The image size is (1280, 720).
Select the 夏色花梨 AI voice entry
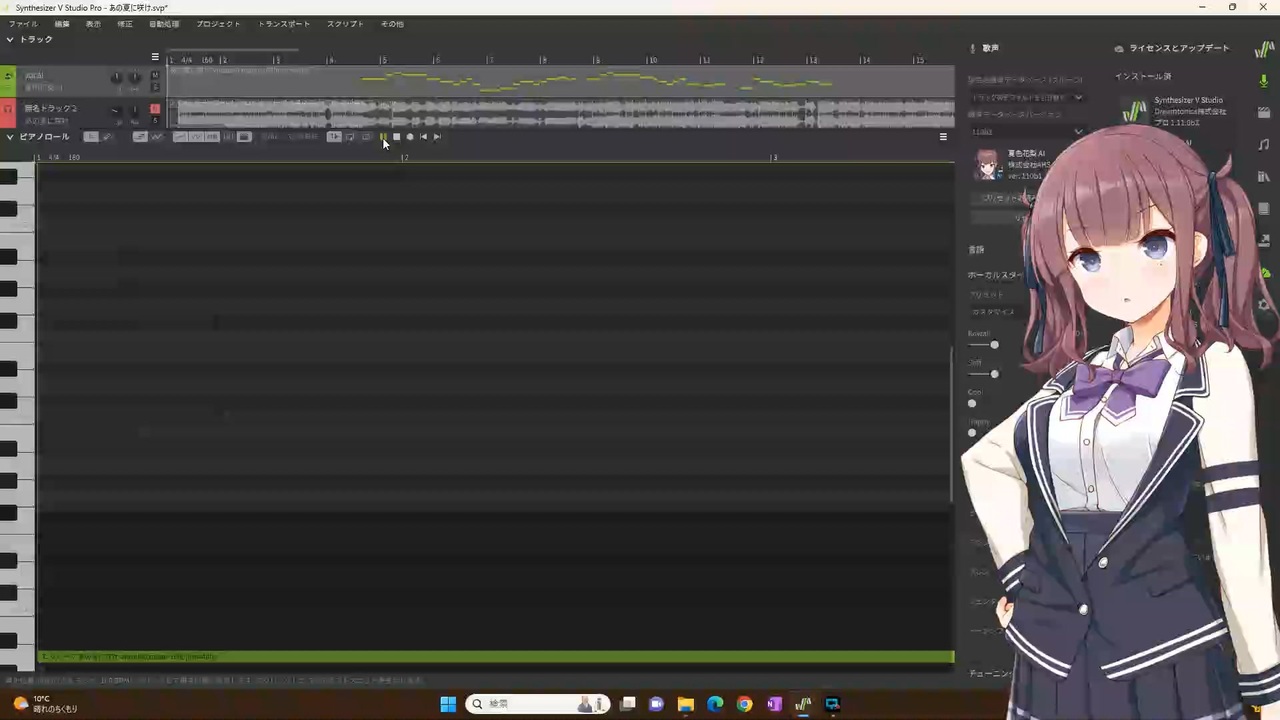pos(1010,165)
